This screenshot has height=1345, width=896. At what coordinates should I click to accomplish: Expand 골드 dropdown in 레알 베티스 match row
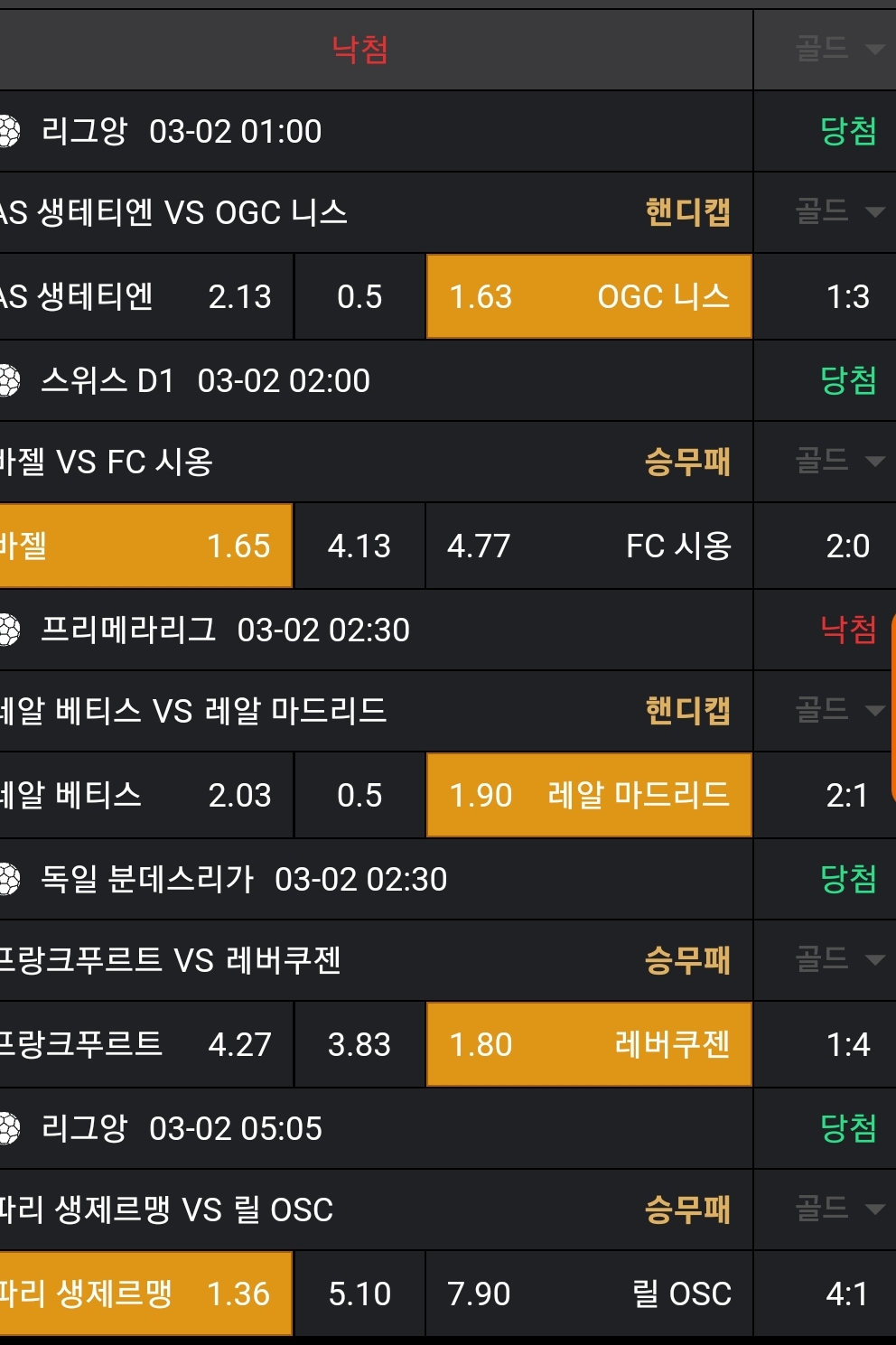(x=838, y=711)
